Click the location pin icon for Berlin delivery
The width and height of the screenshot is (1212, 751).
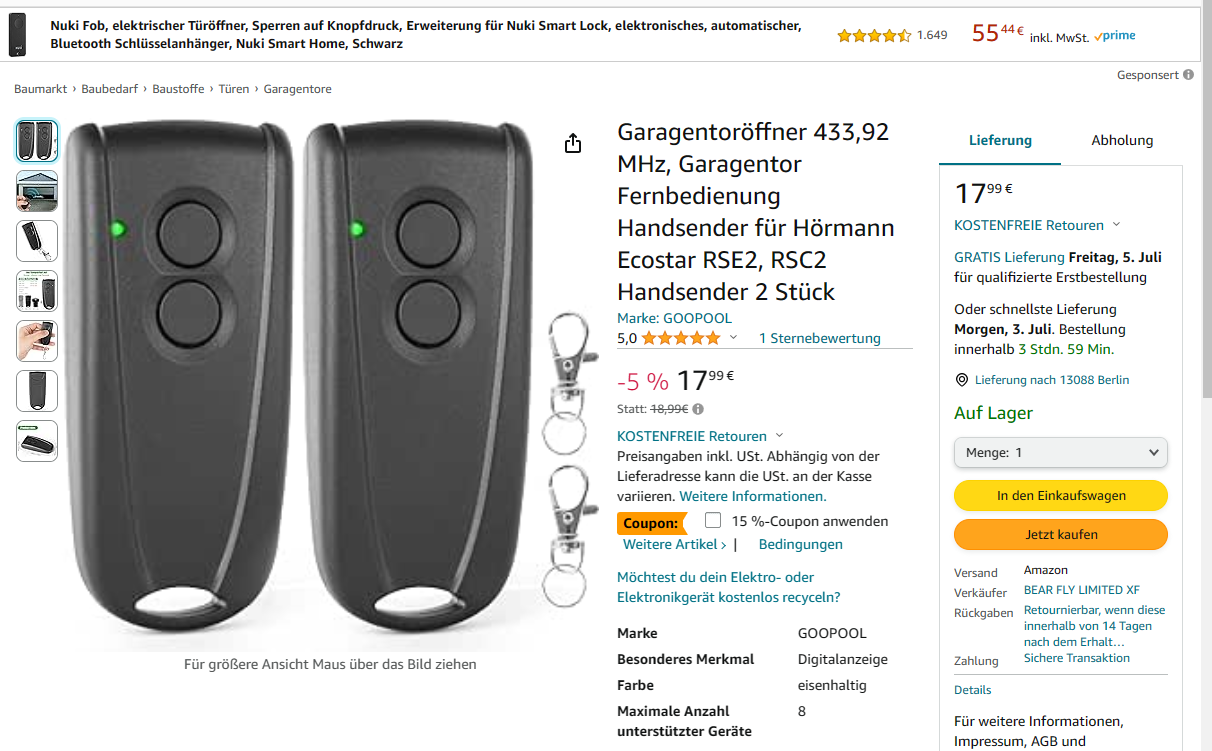coord(962,380)
